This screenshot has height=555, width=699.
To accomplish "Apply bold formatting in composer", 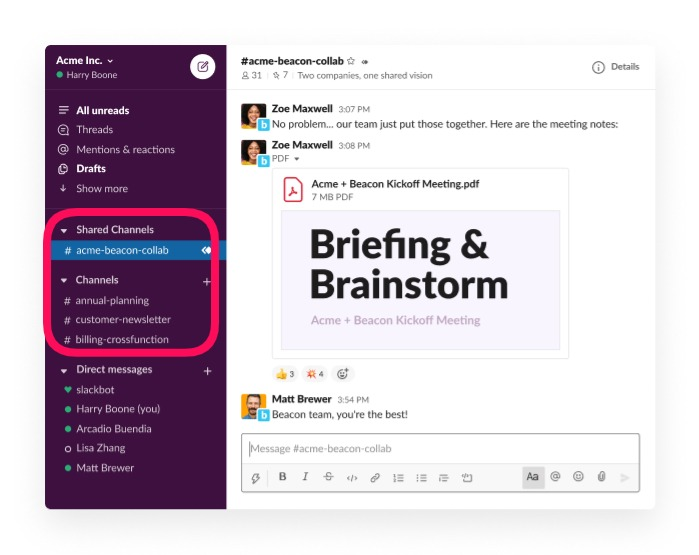I will pyautogui.click(x=282, y=477).
